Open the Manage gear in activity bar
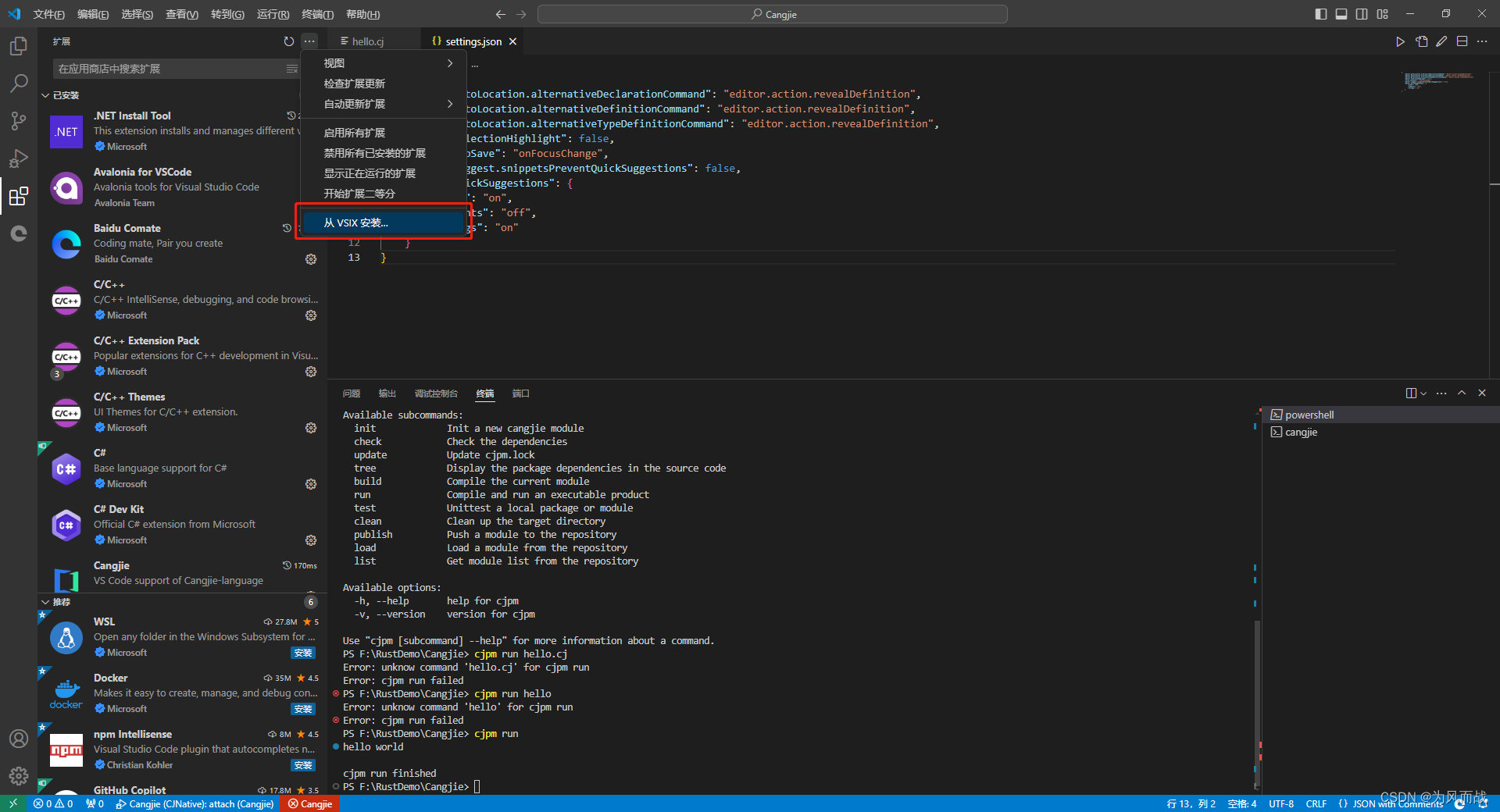1500x812 pixels. point(19,776)
